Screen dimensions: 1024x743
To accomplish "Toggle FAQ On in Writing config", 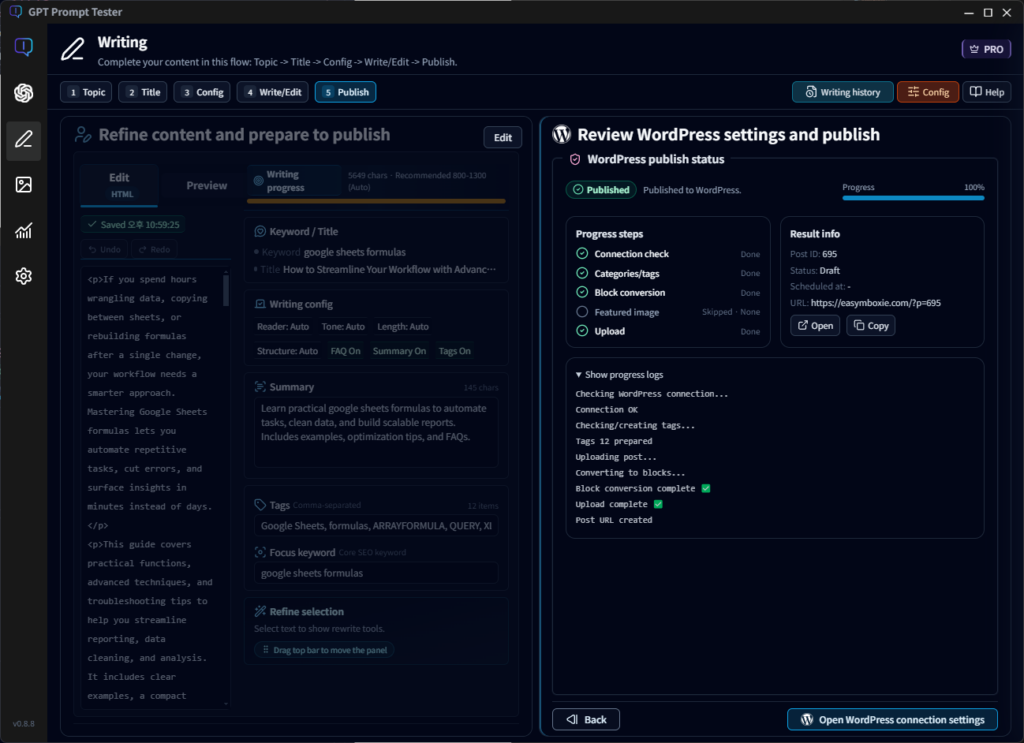I will pyautogui.click(x=345, y=351).
